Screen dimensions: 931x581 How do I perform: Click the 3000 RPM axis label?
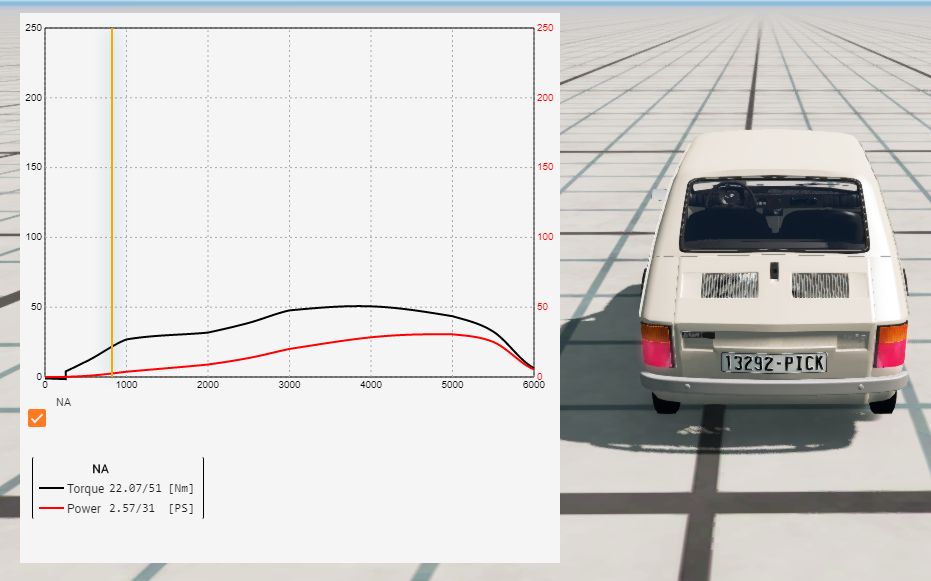click(x=289, y=385)
